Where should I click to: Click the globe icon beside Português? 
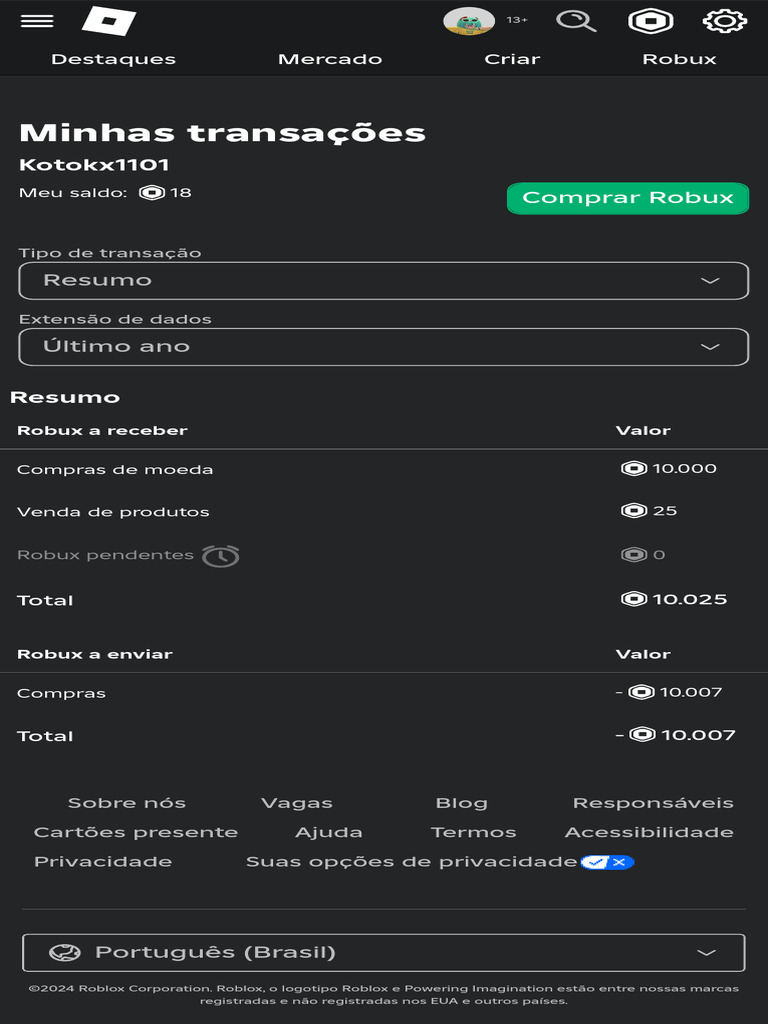65,953
